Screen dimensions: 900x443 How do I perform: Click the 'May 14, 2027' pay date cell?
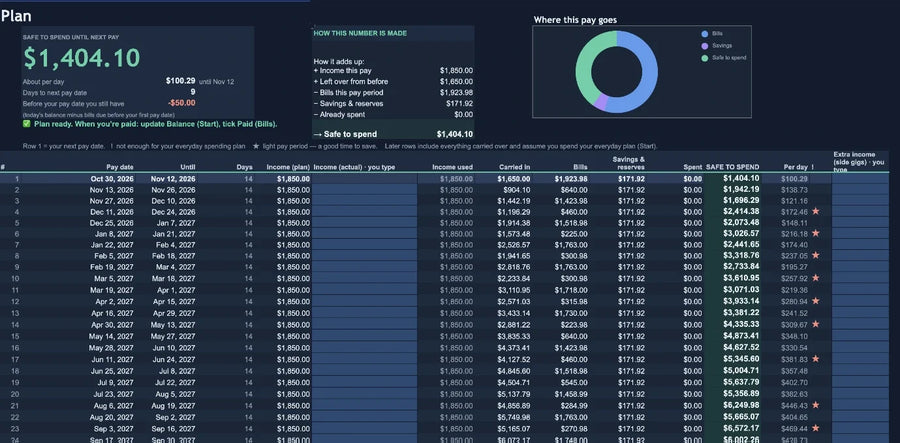point(111,336)
